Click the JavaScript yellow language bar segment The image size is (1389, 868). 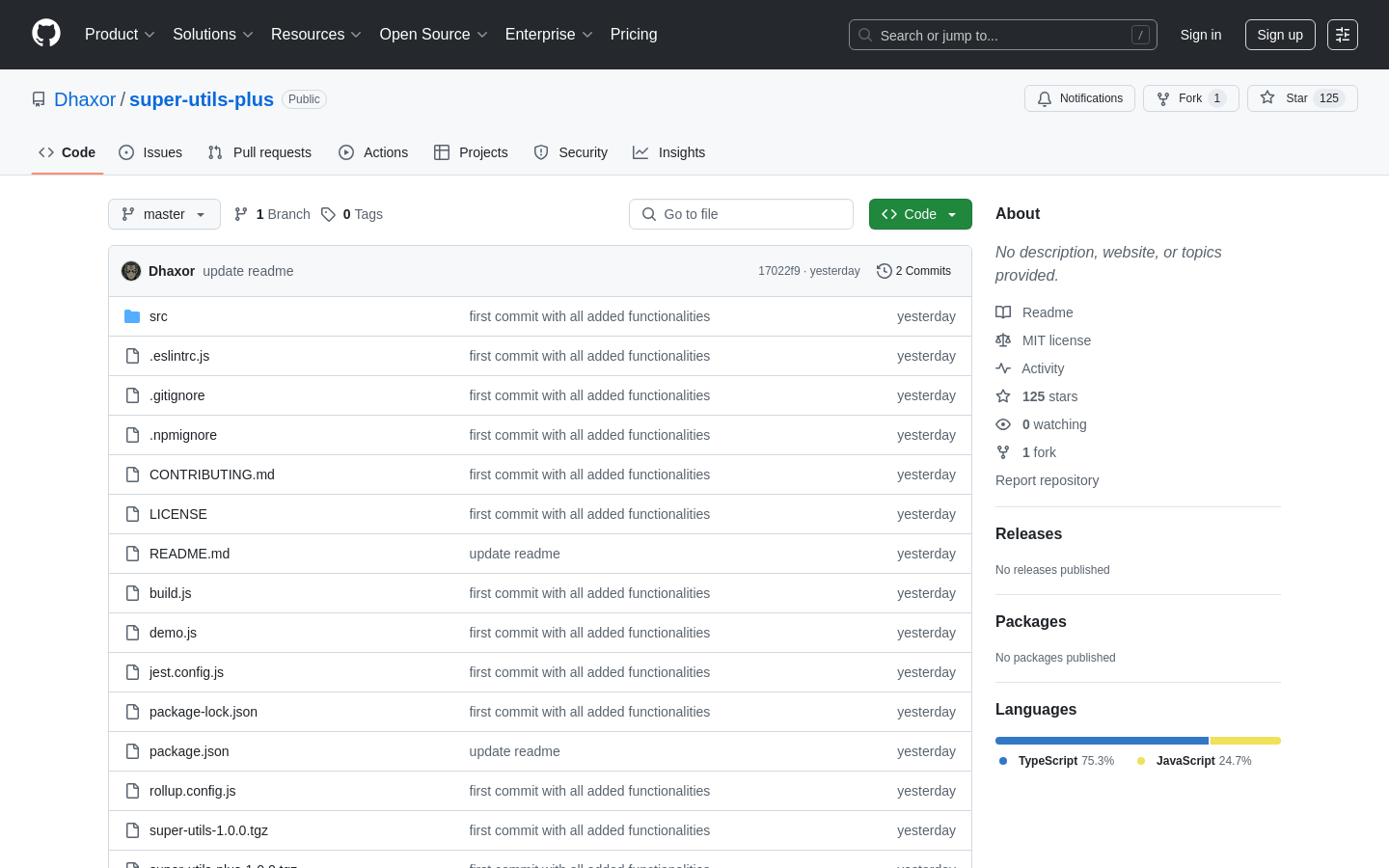point(1245,741)
